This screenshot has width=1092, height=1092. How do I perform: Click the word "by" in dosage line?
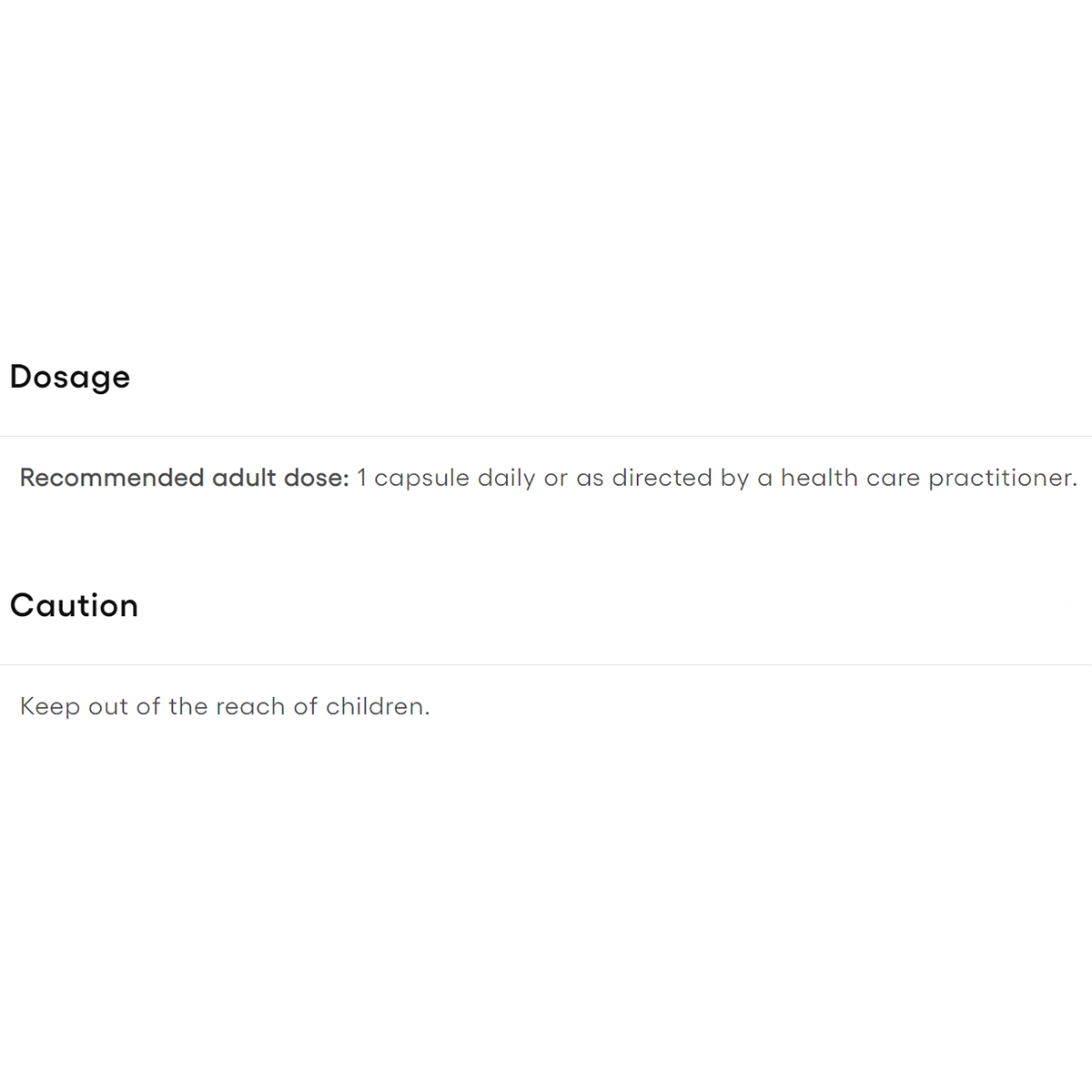pyautogui.click(x=734, y=479)
